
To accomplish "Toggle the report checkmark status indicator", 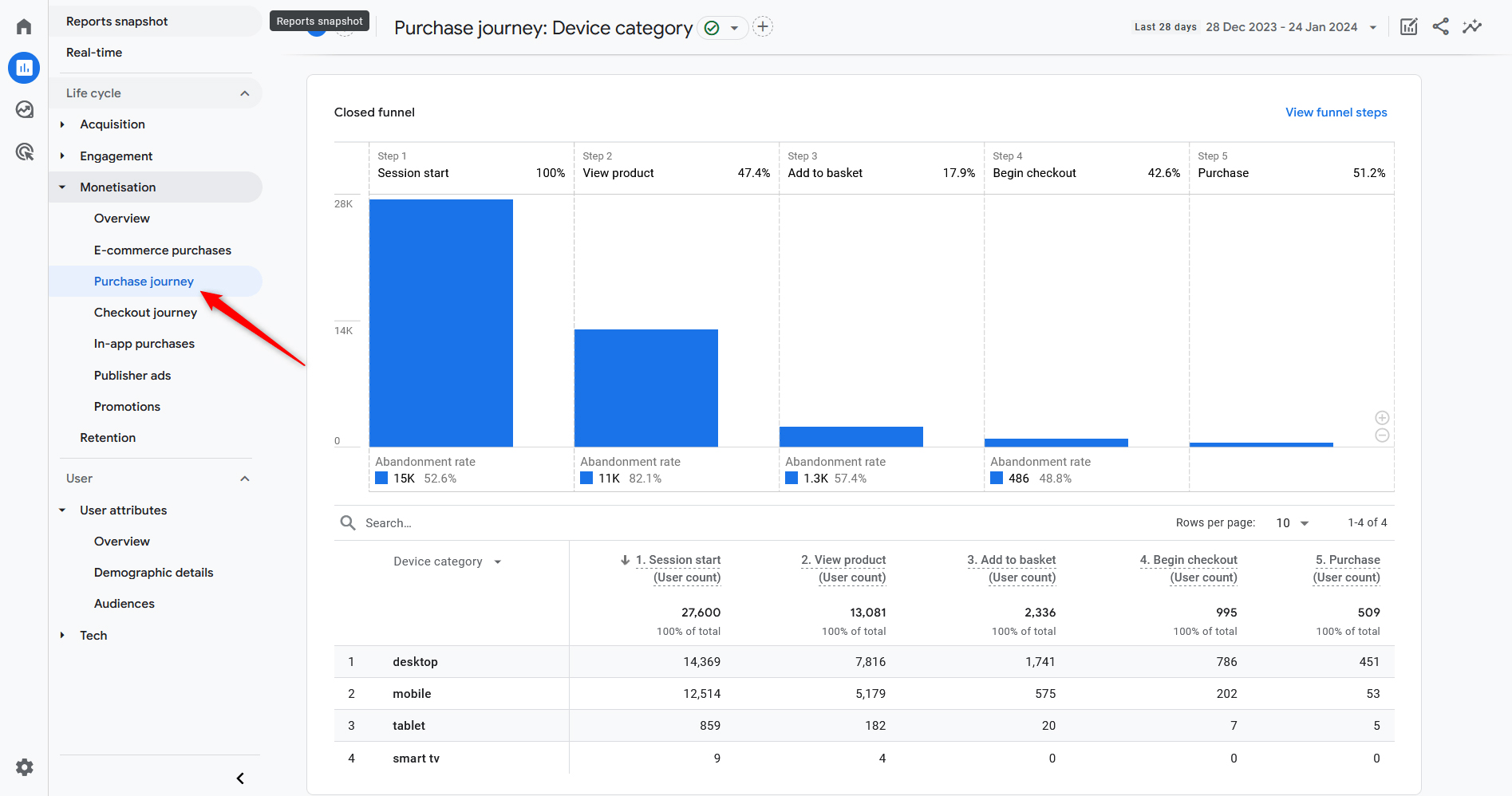I will [x=711, y=27].
